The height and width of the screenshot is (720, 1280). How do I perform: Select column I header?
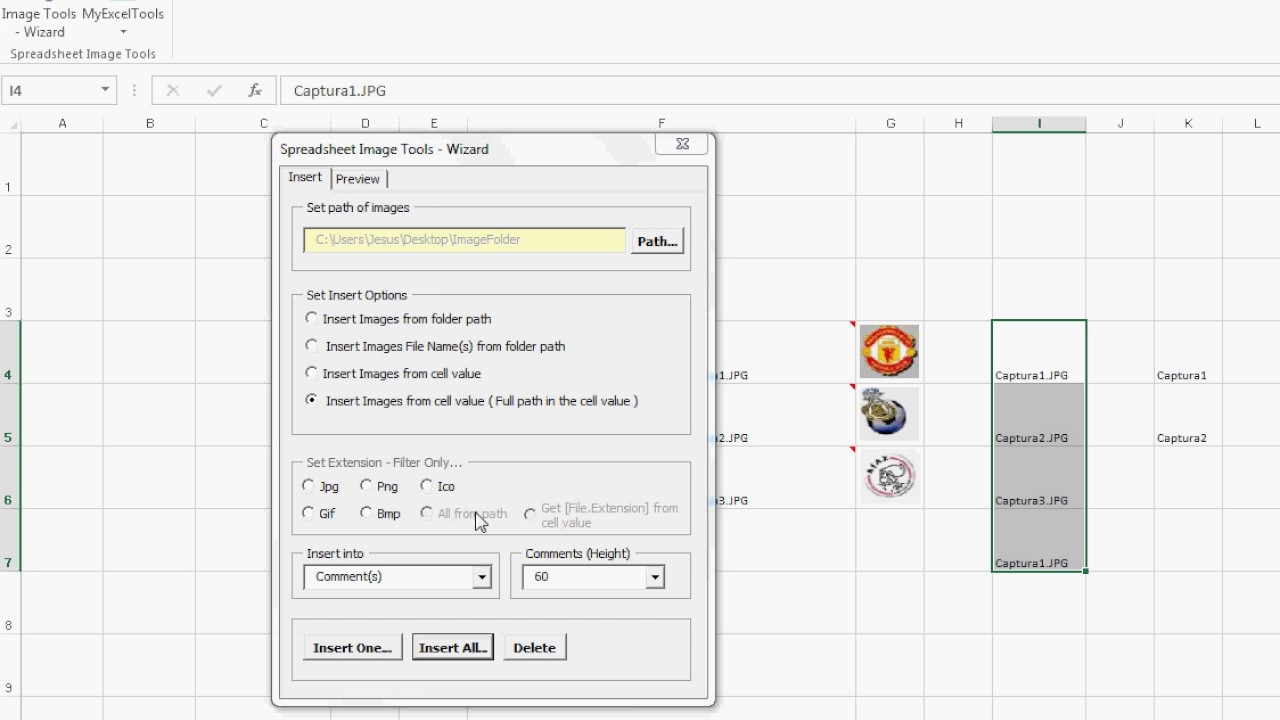pyautogui.click(x=1039, y=124)
